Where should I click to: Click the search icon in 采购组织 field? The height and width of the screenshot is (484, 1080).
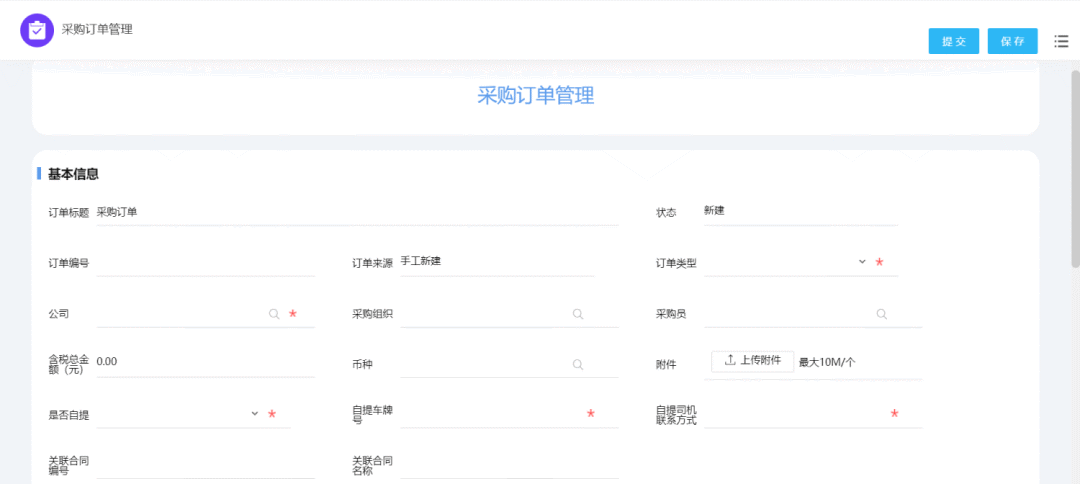[578, 314]
